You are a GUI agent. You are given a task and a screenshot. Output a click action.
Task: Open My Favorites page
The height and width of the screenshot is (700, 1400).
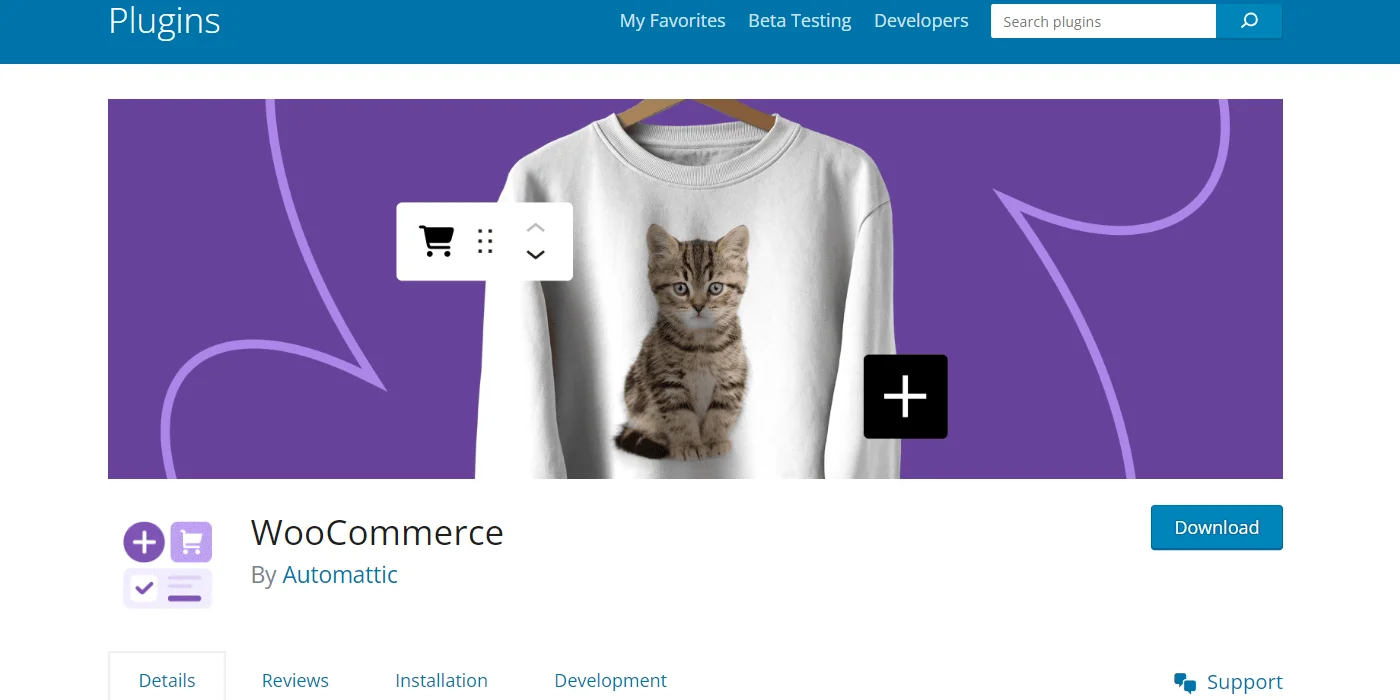click(x=672, y=21)
